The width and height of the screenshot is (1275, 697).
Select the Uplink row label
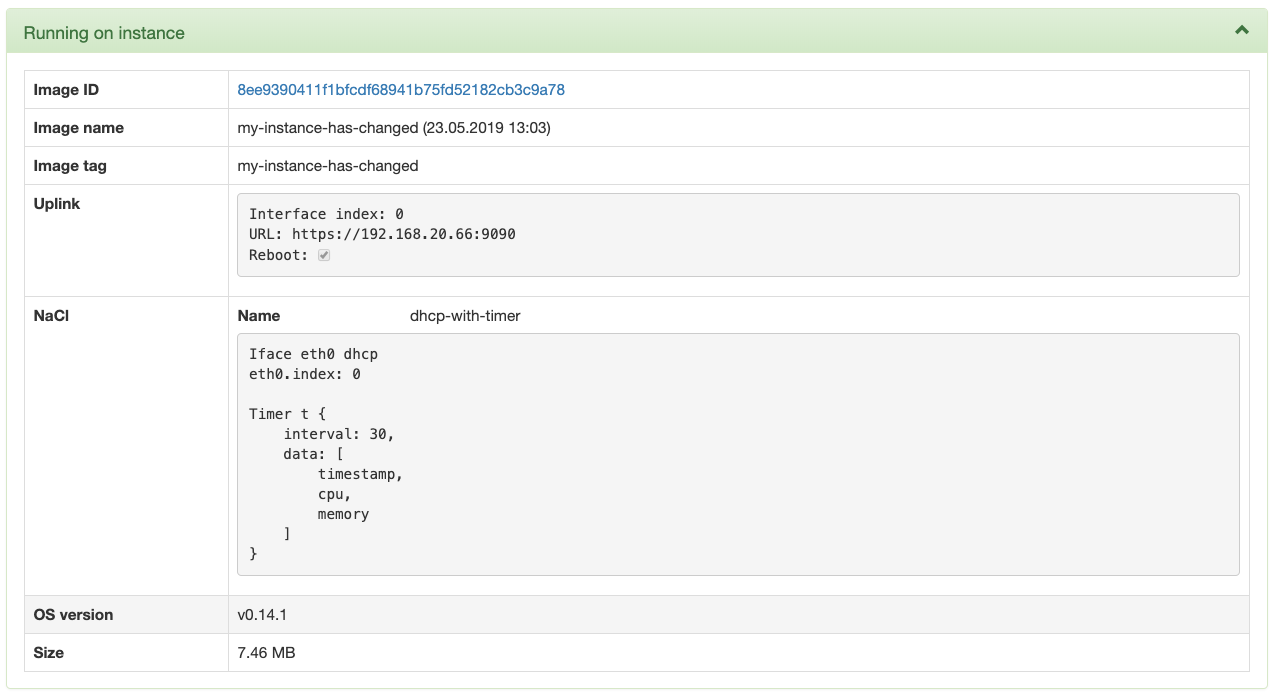[x=57, y=204]
